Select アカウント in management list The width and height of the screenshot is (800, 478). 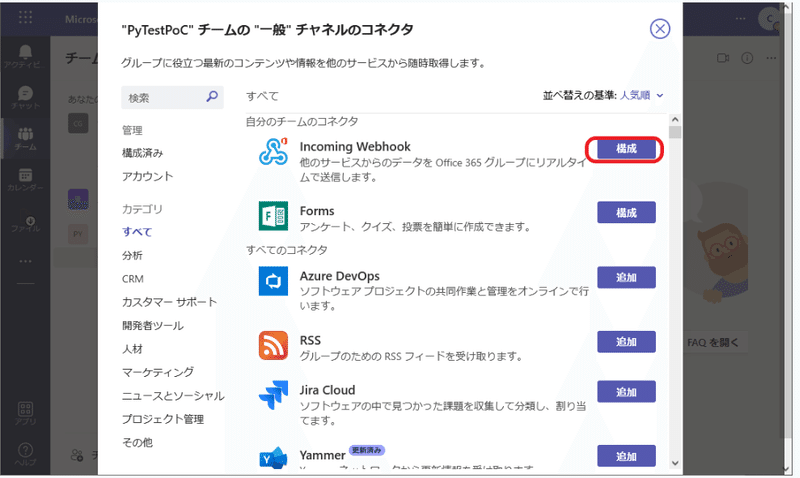coord(147,177)
